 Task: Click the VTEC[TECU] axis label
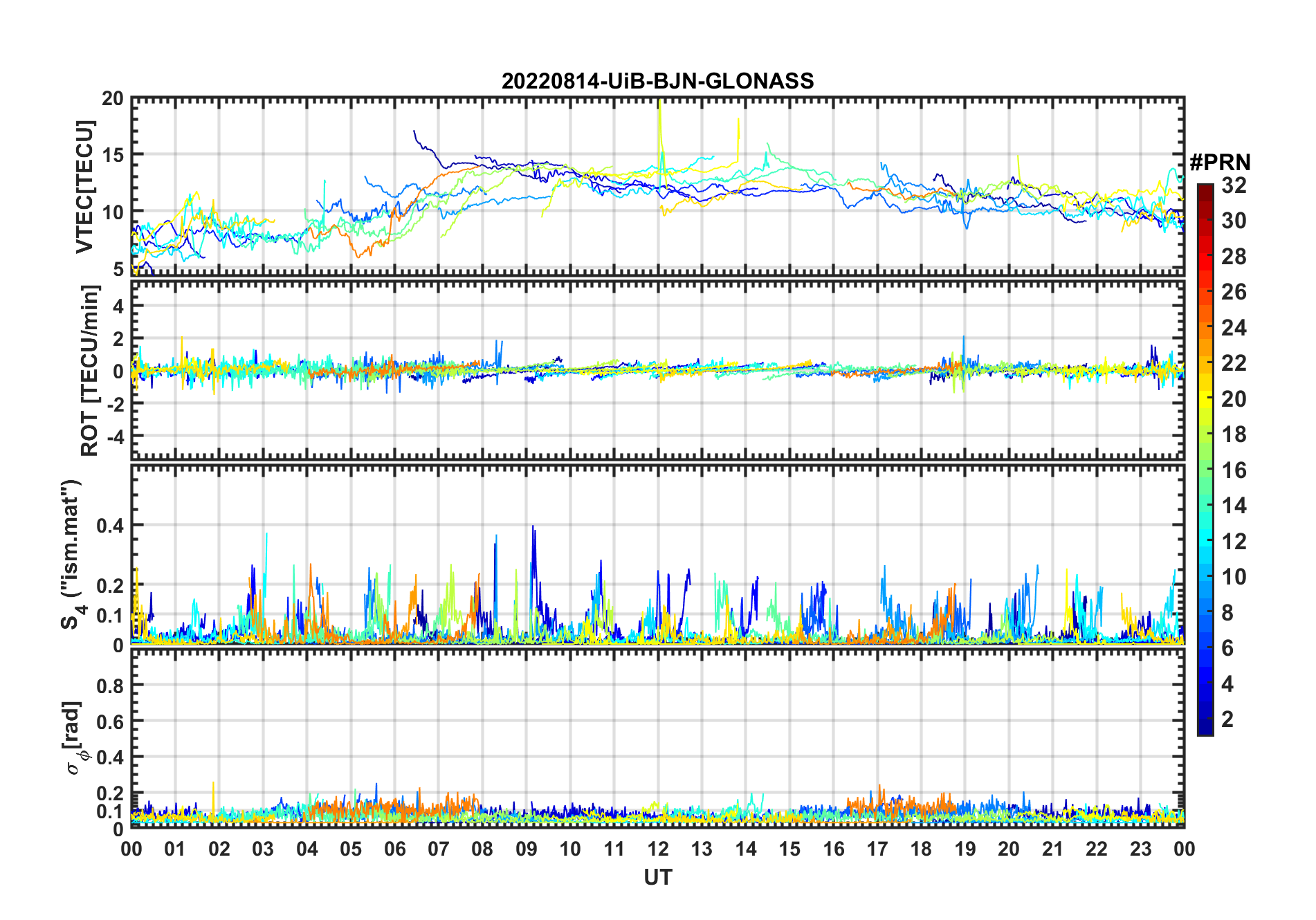coord(84,187)
